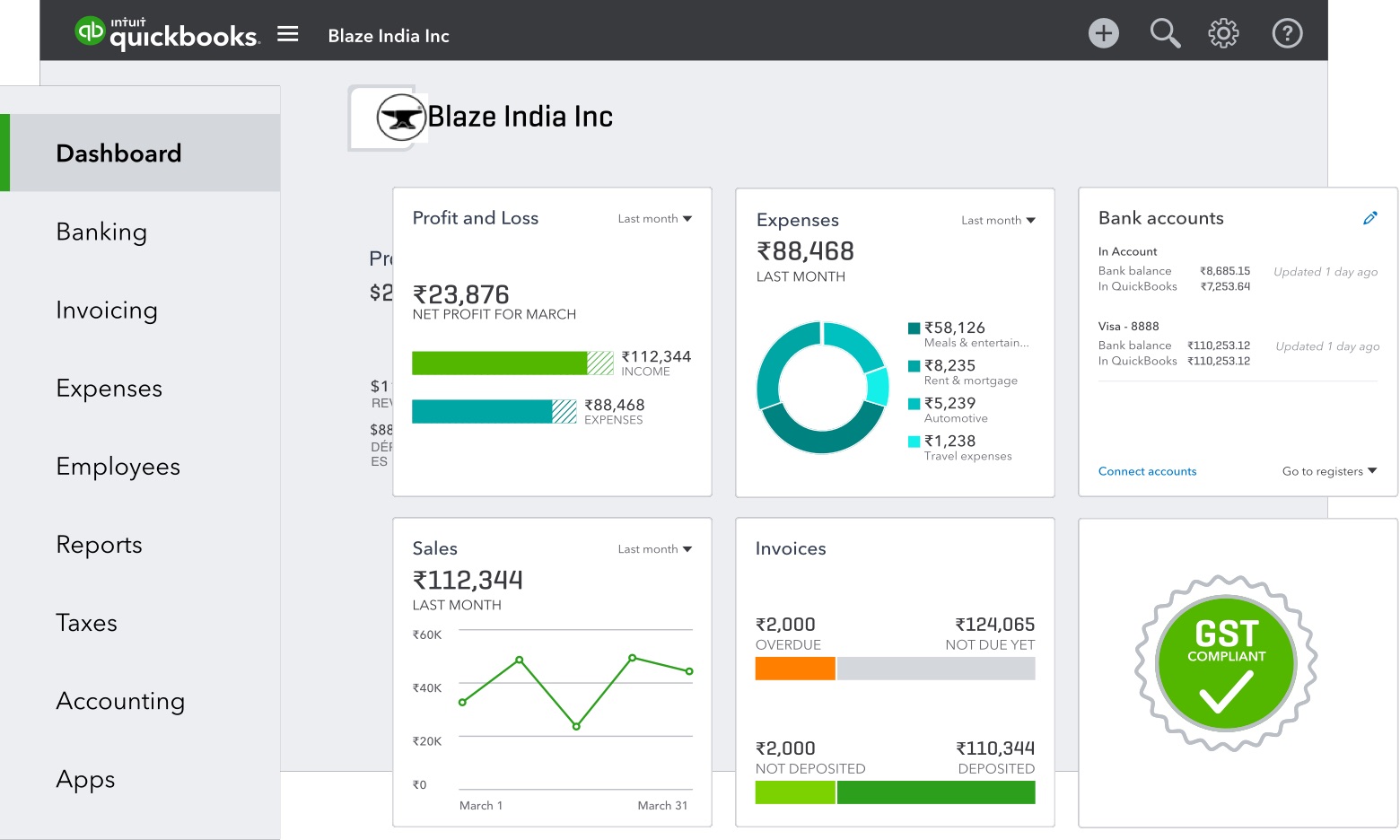Screen dimensions: 1400x840
Task: Expand Profit and Loss Last month dropdown
Action: click(654, 219)
